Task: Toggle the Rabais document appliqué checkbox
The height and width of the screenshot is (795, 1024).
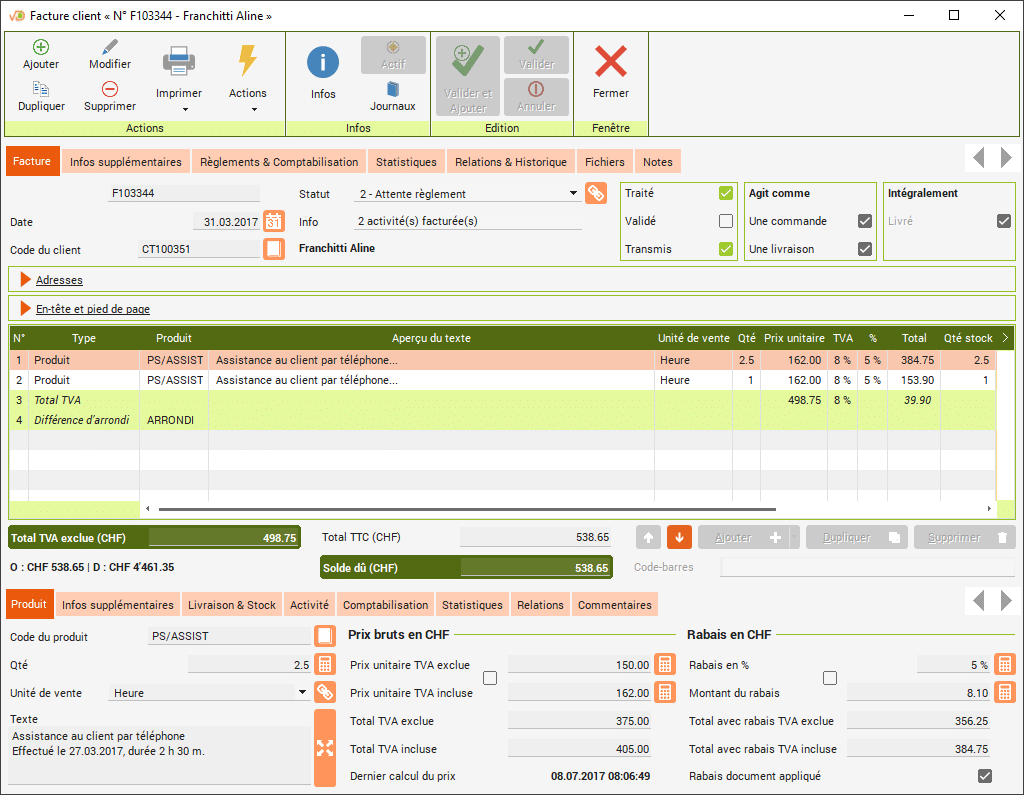Action: [x=985, y=776]
